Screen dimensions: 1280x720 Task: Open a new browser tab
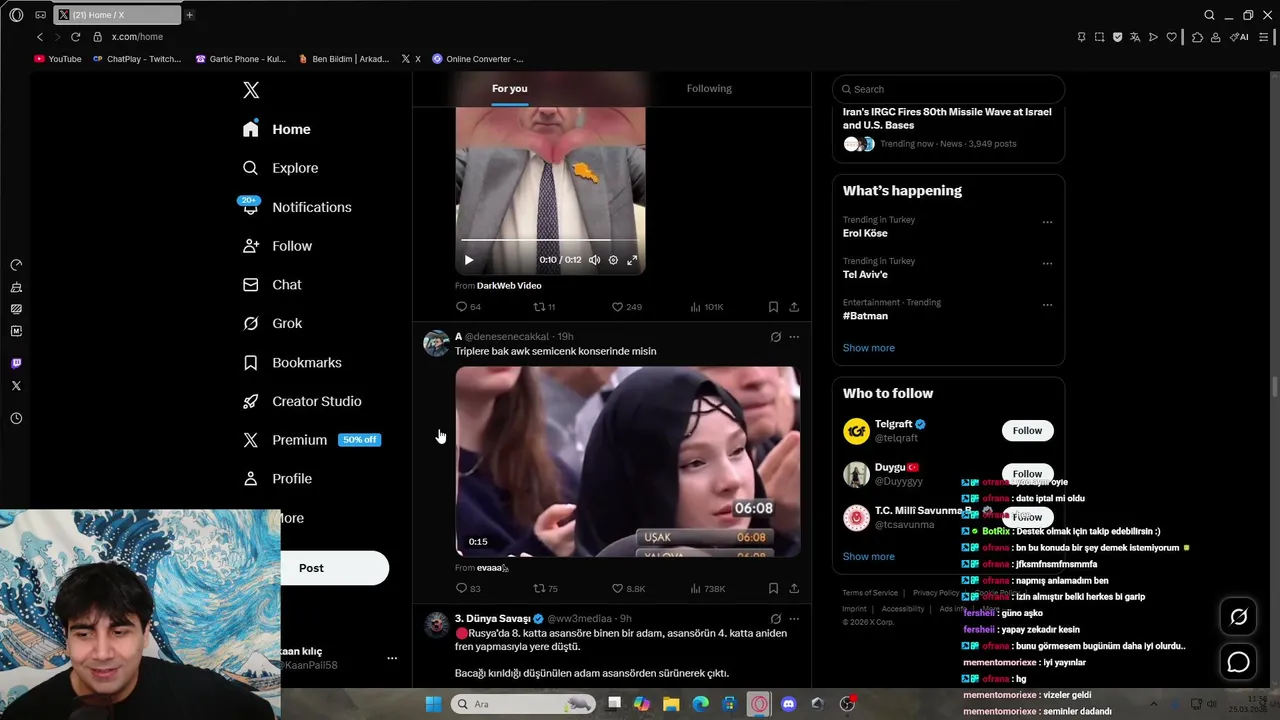click(x=189, y=15)
